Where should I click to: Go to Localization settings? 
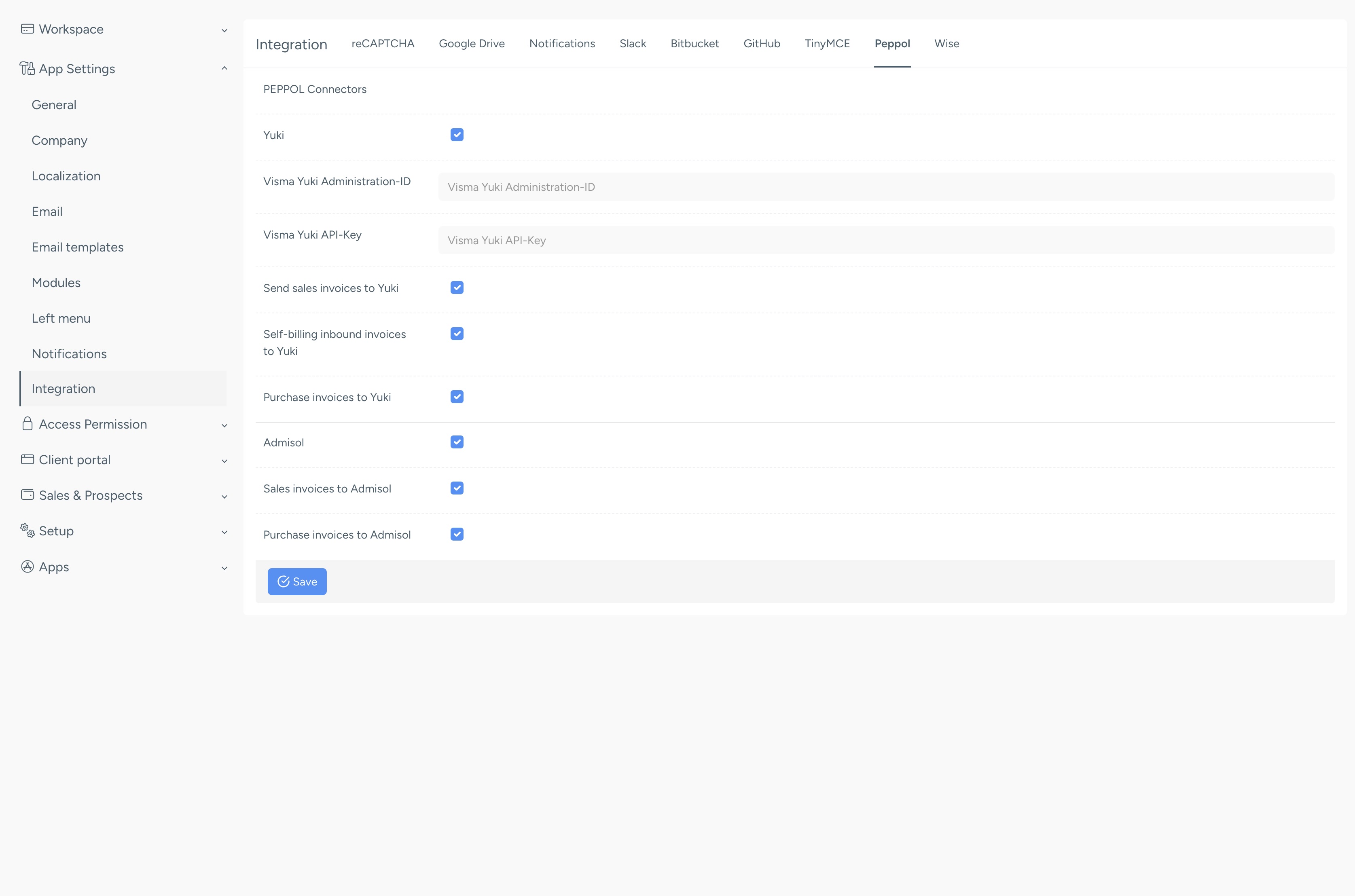(x=66, y=176)
